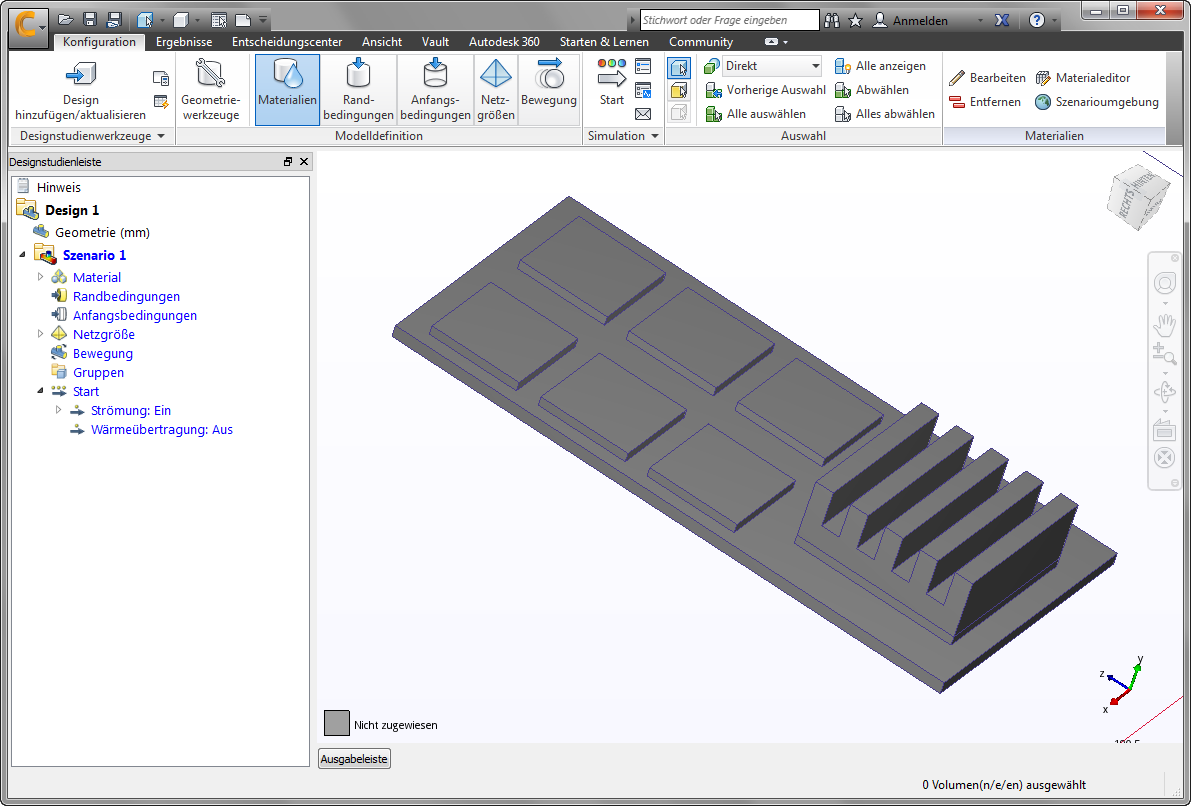Click the steering wheel navigation icon
The height and width of the screenshot is (806, 1191).
(1164, 283)
